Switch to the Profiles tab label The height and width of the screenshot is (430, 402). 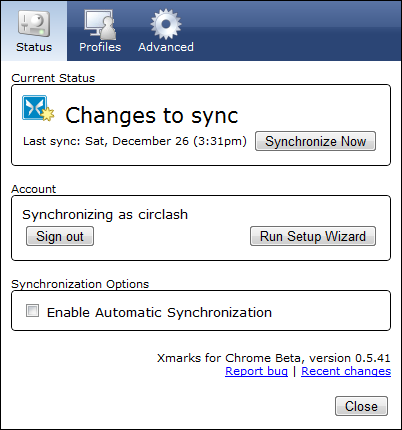[x=100, y=47]
